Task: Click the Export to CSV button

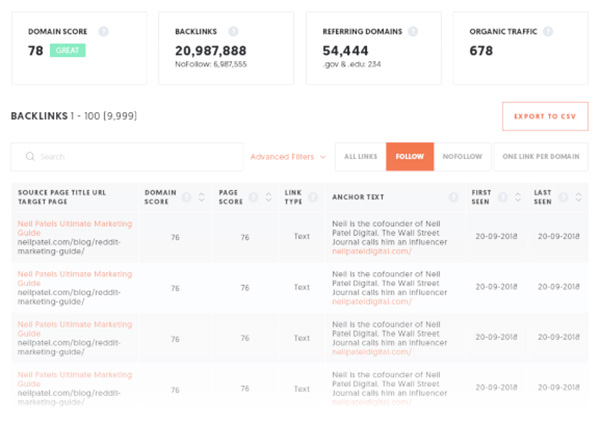Action: pyautogui.click(x=544, y=117)
